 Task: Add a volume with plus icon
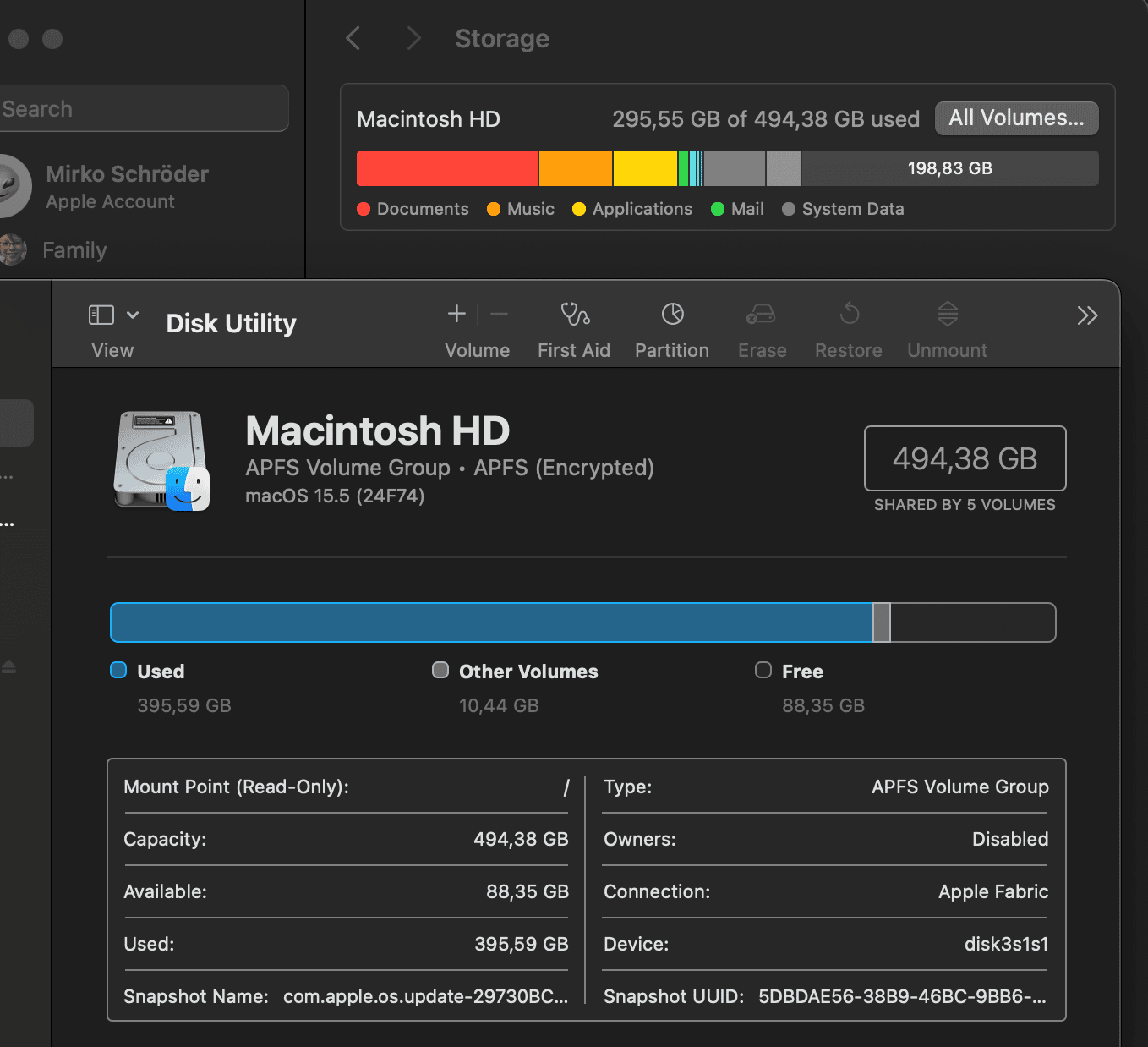[456, 314]
